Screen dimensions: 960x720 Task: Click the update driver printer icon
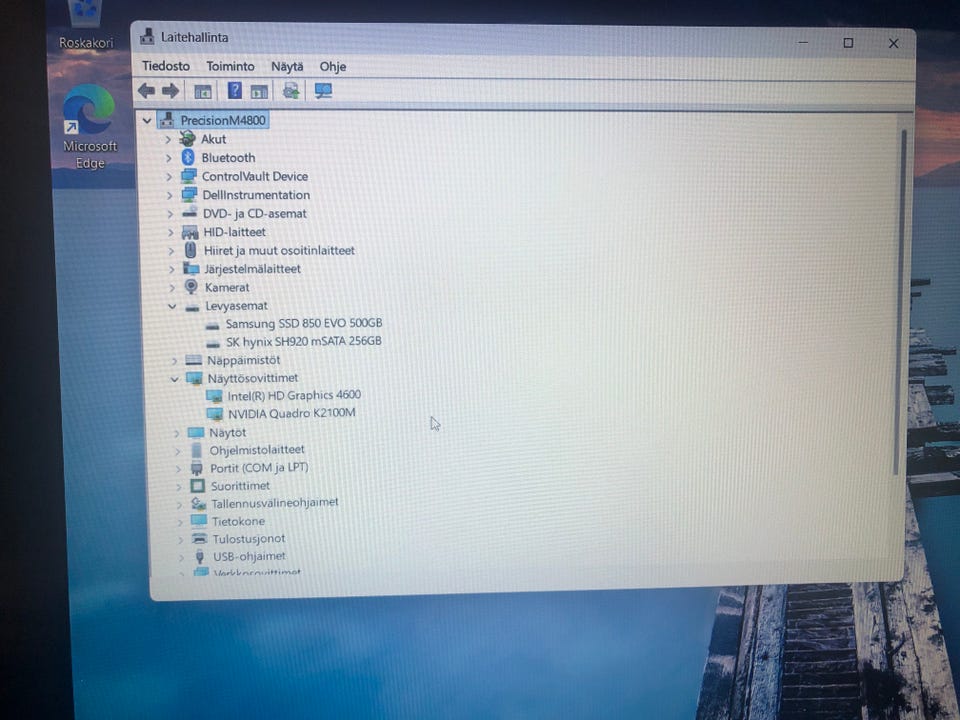click(x=291, y=91)
